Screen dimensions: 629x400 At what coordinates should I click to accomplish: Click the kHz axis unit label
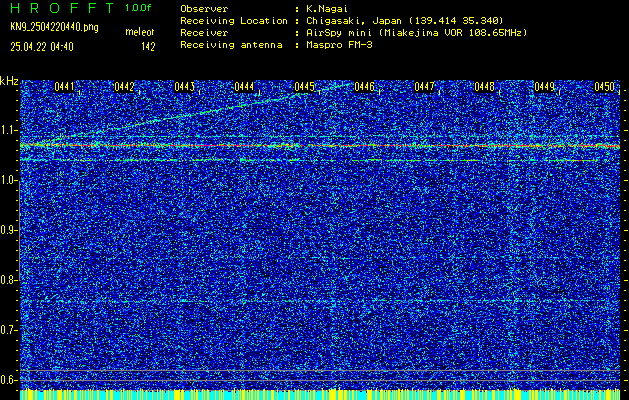9,81
